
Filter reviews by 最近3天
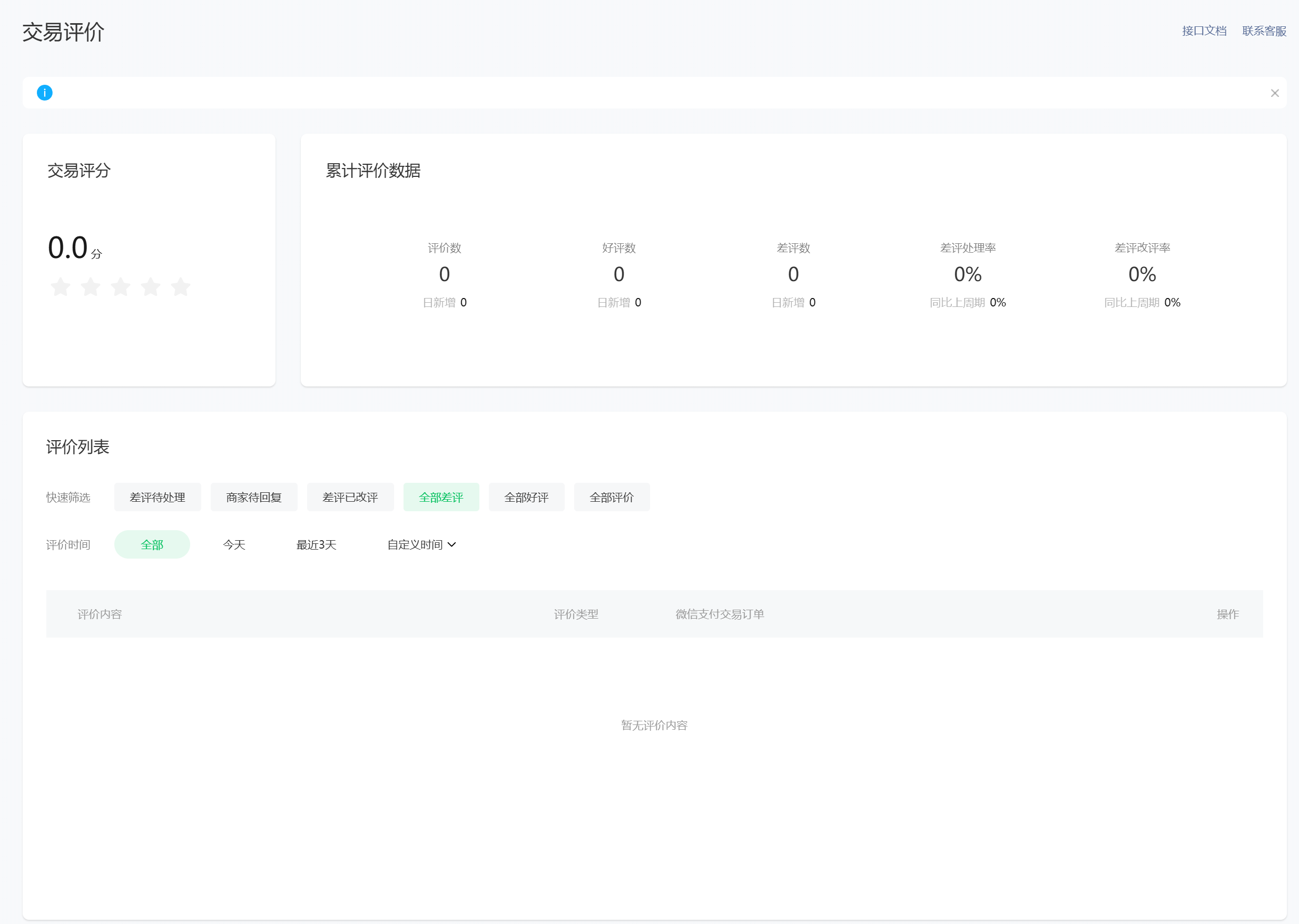coord(317,544)
